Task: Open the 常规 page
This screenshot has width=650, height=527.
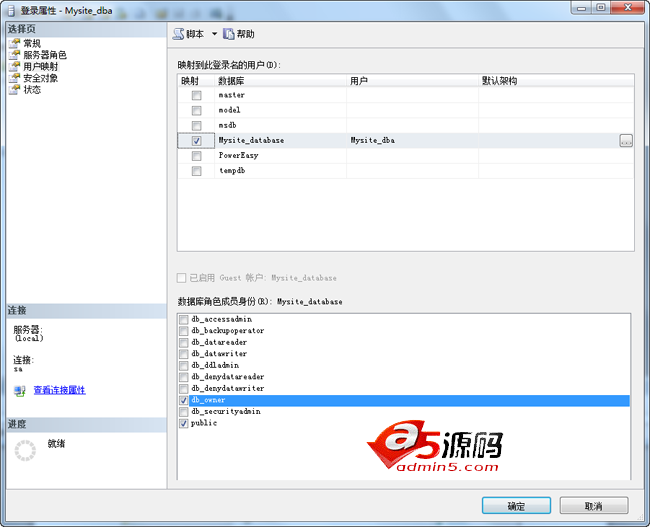Action: tap(32, 43)
